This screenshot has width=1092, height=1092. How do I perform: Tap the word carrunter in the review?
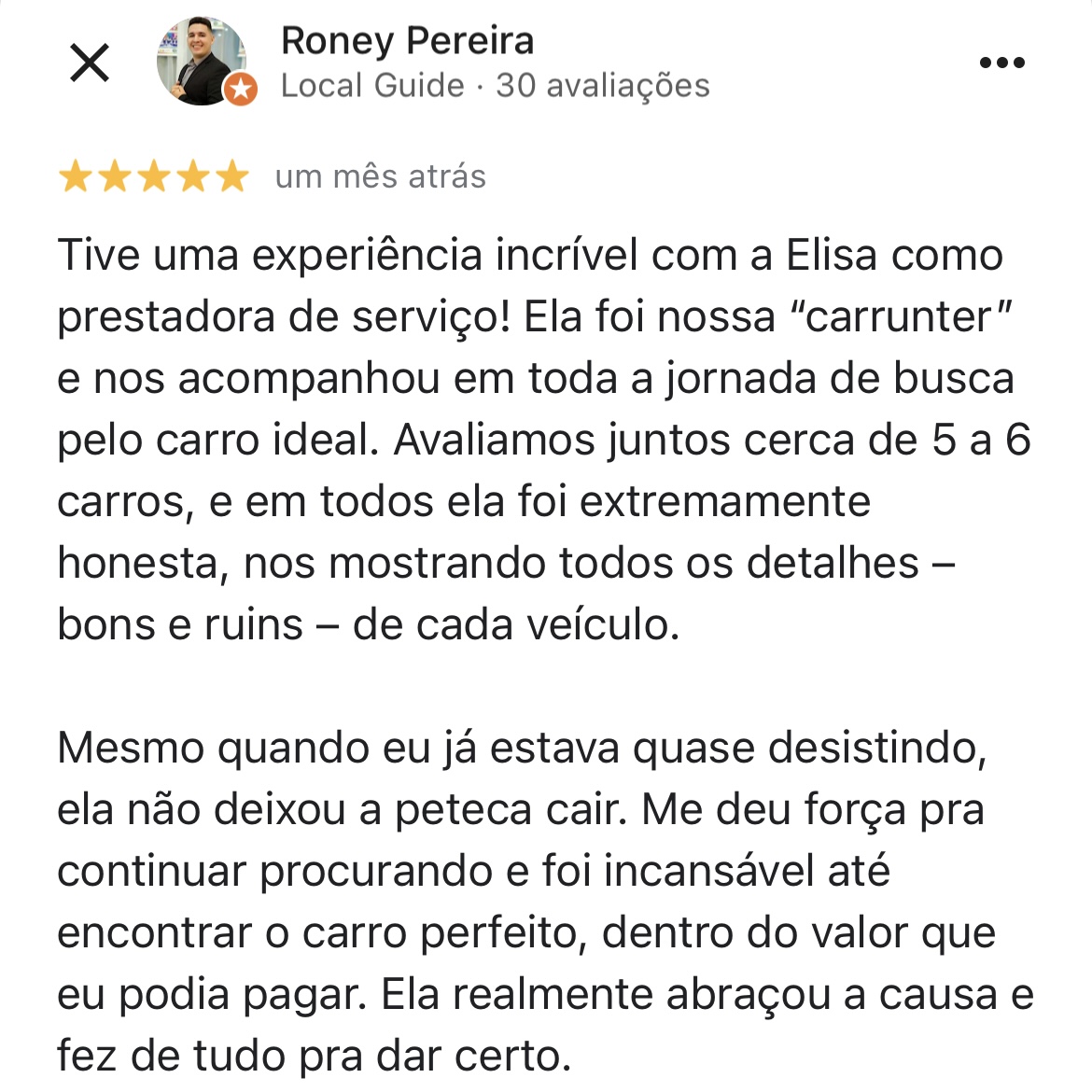point(899,317)
